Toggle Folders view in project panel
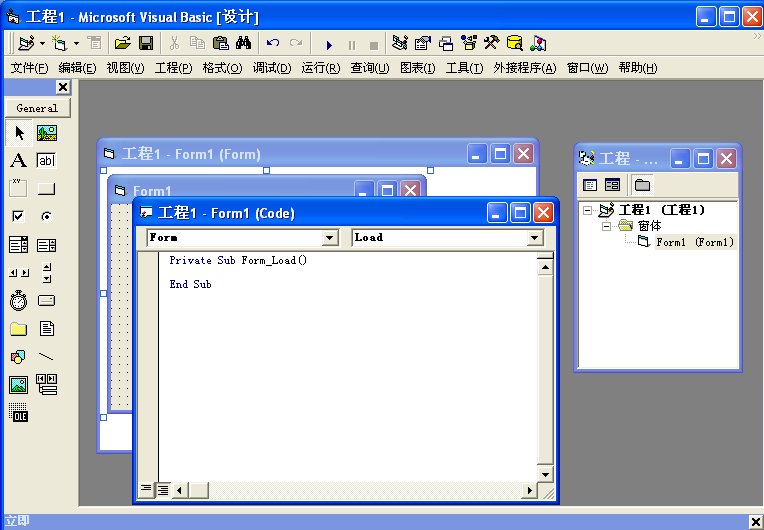This screenshot has width=764, height=530. click(x=642, y=185)
